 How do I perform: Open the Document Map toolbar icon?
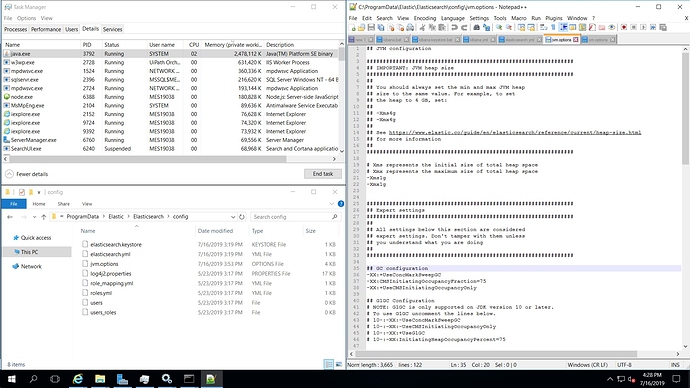pyautogui.click(x=582, y=27)
